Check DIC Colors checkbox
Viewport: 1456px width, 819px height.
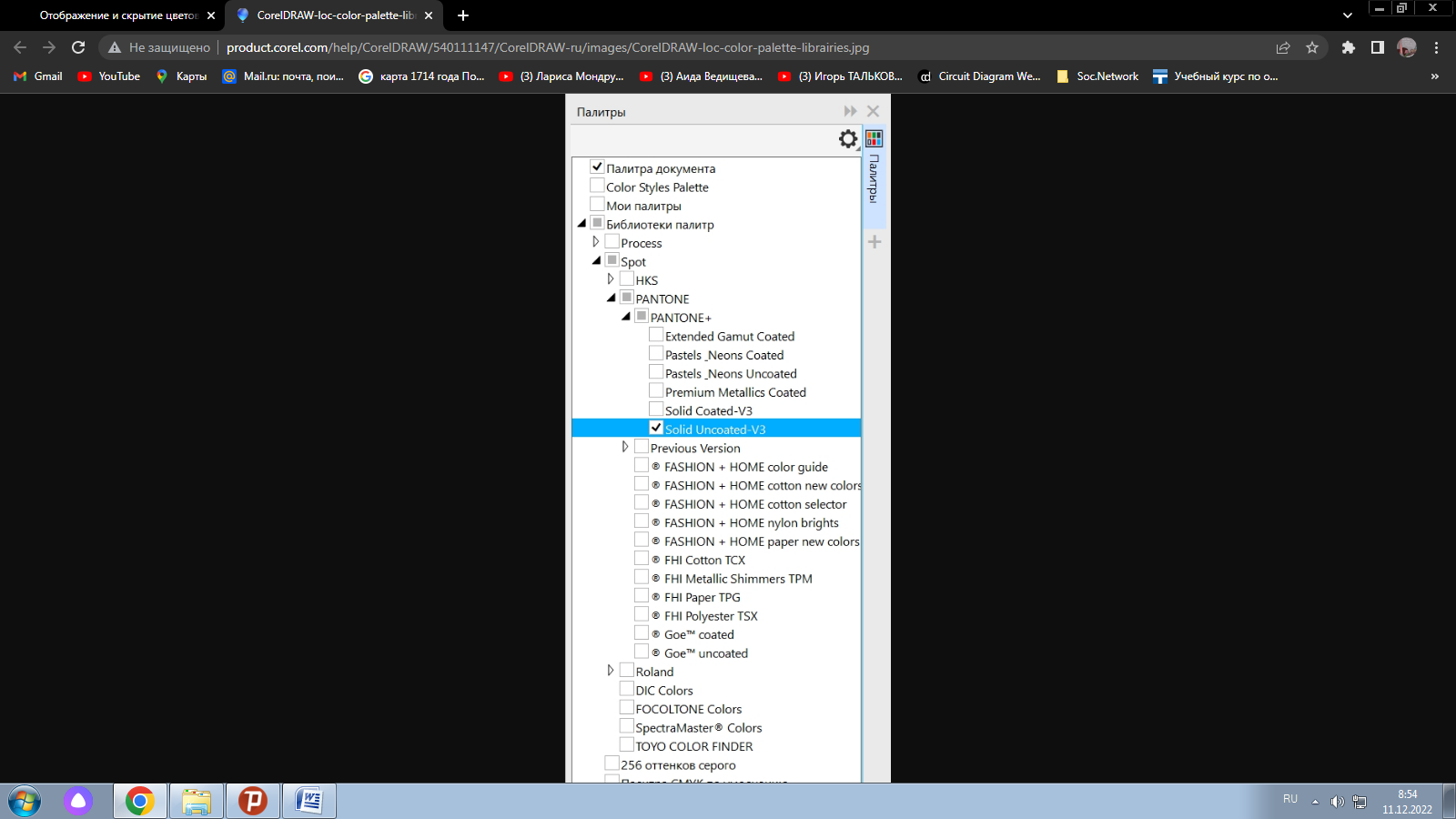coord(627,689)
